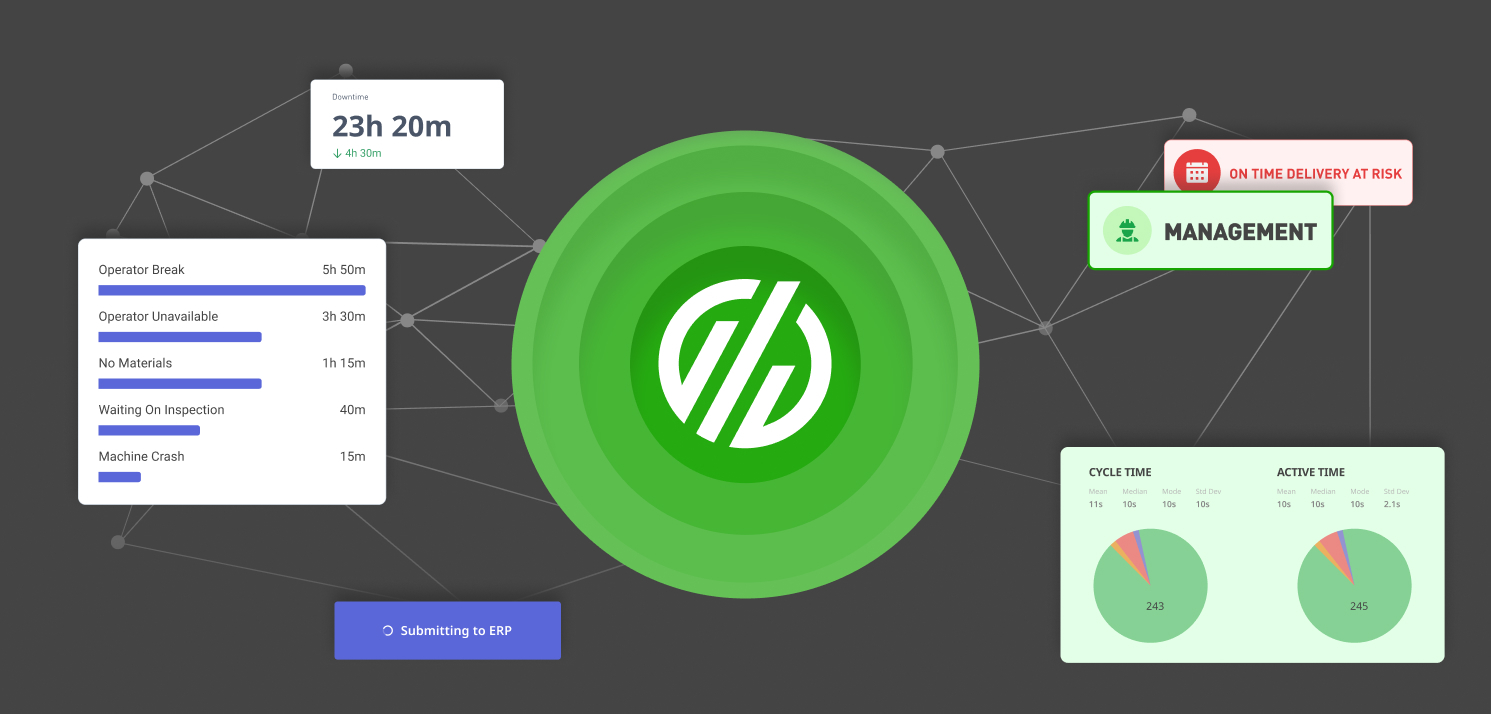Click the loading spinner icon
The image size is (1491, 714).
(x=388, y=631)
